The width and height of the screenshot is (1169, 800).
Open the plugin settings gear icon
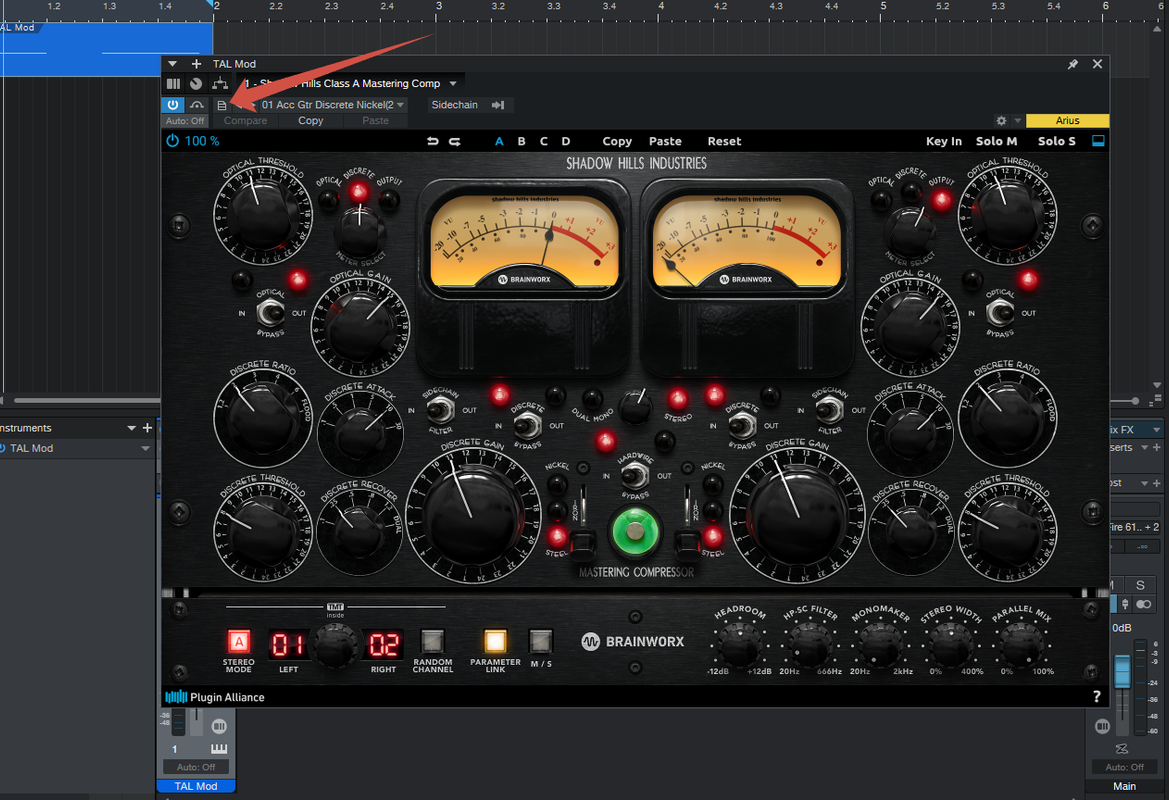[1001, 121]
